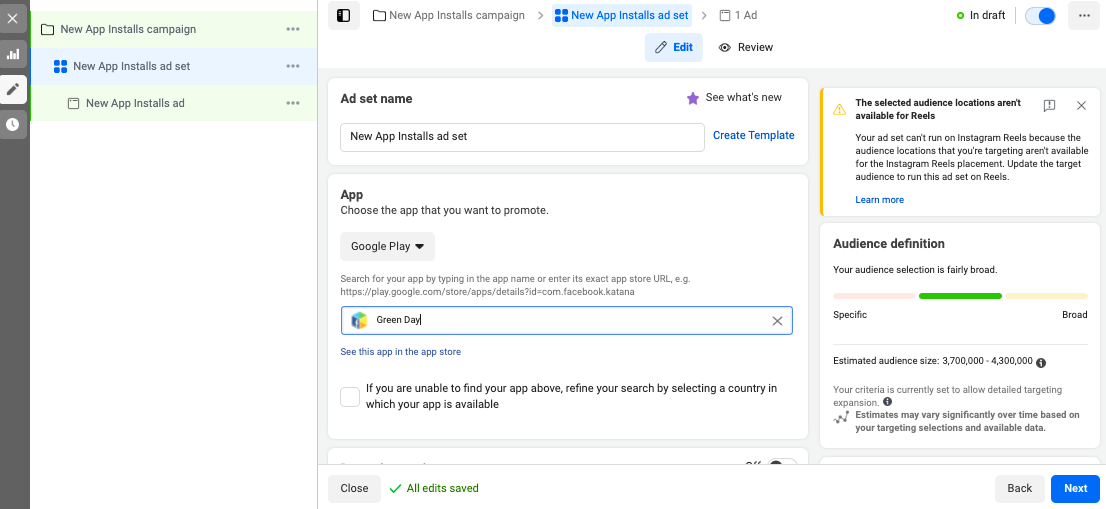Click the In draft status label
The height and width of the screenshot is (509, 1106).
point(980,16)
